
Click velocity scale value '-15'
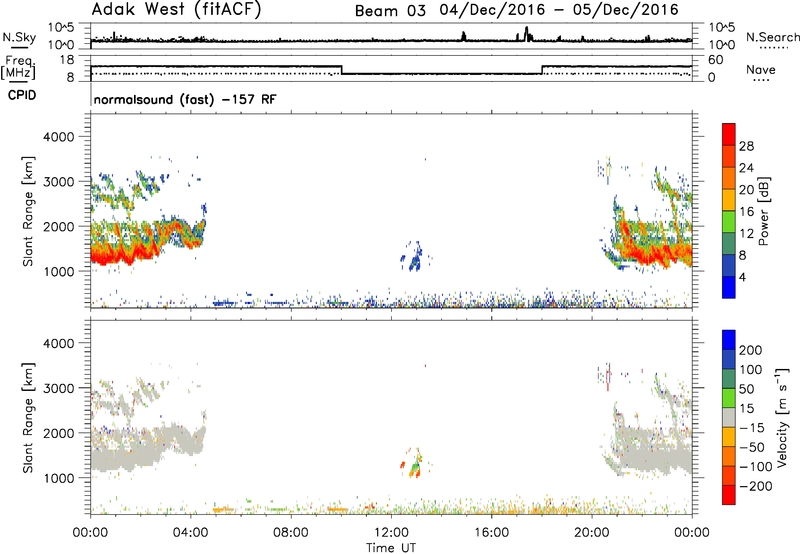[752, 428]
